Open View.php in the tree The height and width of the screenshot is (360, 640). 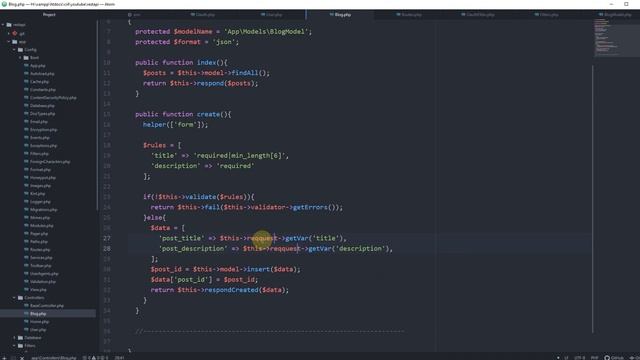[38, 290]
